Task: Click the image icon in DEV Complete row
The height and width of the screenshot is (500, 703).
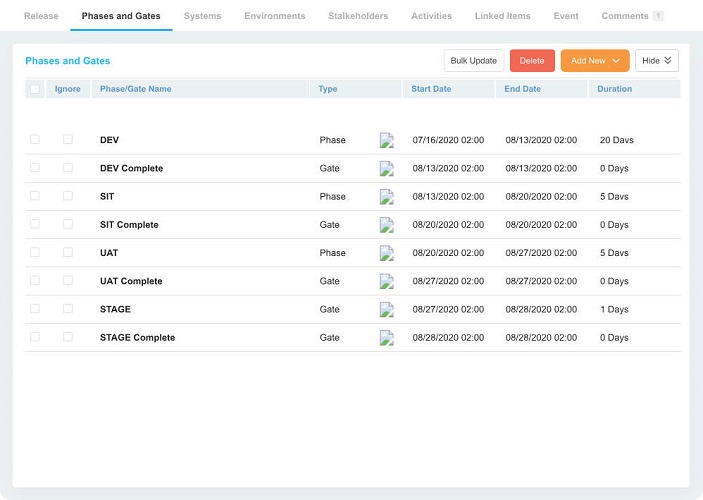Action: pyautogui.click(x=386, y=168)
